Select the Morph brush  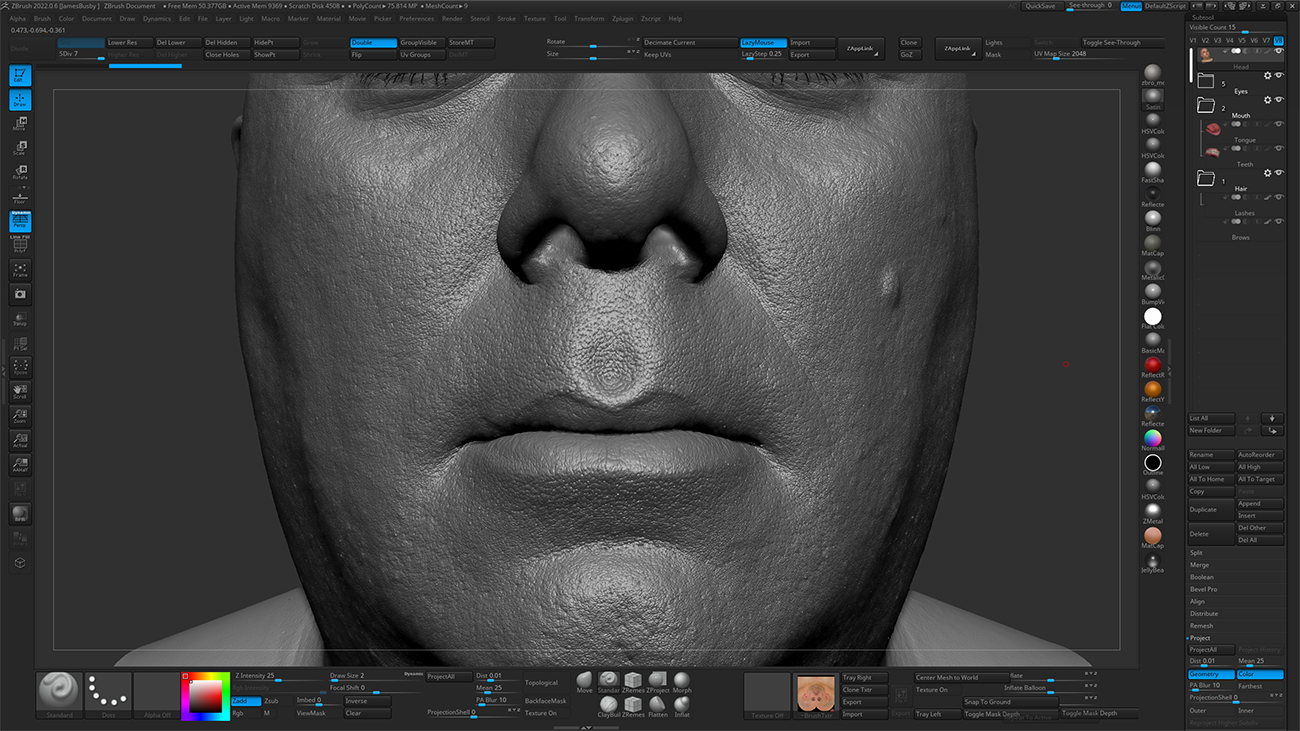(682, 679)
